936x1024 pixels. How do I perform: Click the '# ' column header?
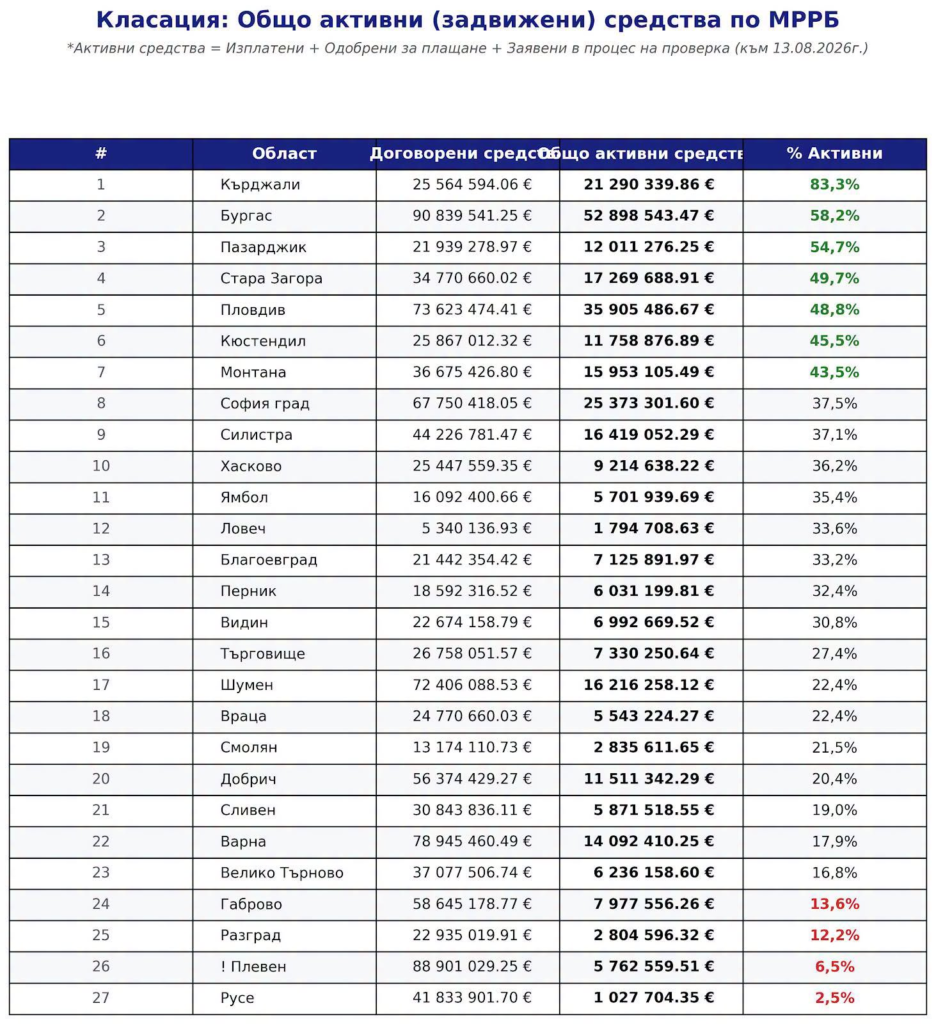point(101,153)
